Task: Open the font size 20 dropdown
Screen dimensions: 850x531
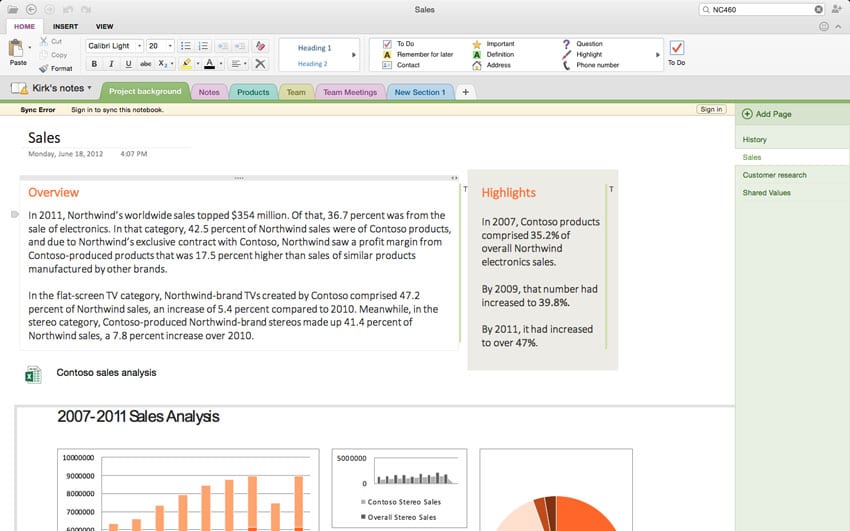Action: (170, 46)
